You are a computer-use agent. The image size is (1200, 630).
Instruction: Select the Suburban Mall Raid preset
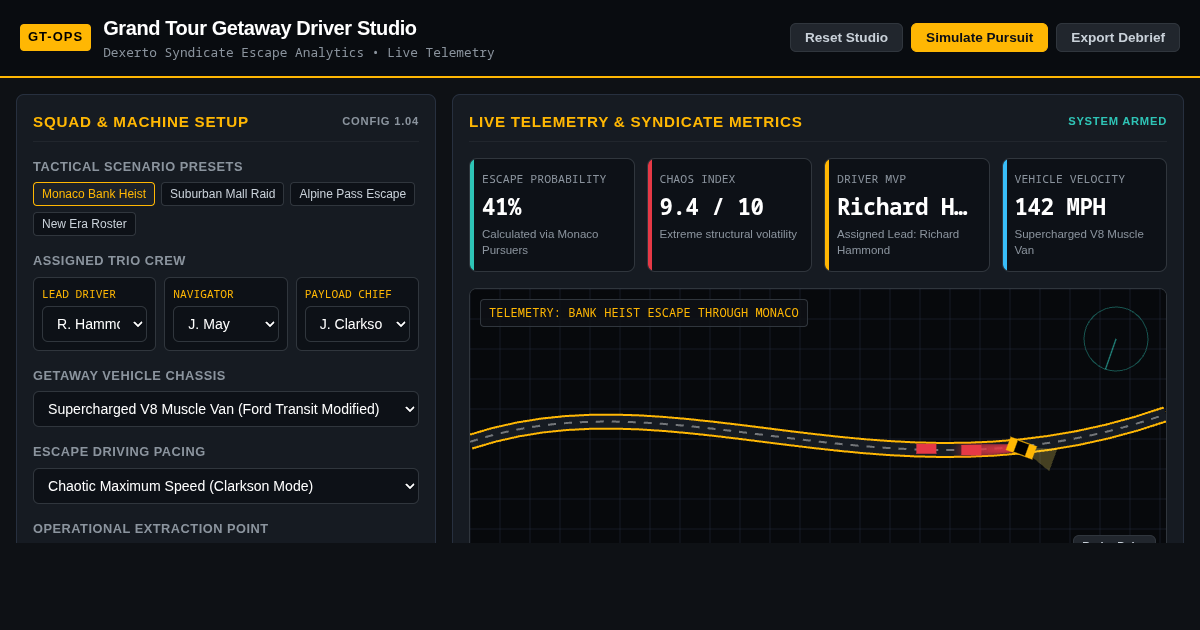pos(222,194)
